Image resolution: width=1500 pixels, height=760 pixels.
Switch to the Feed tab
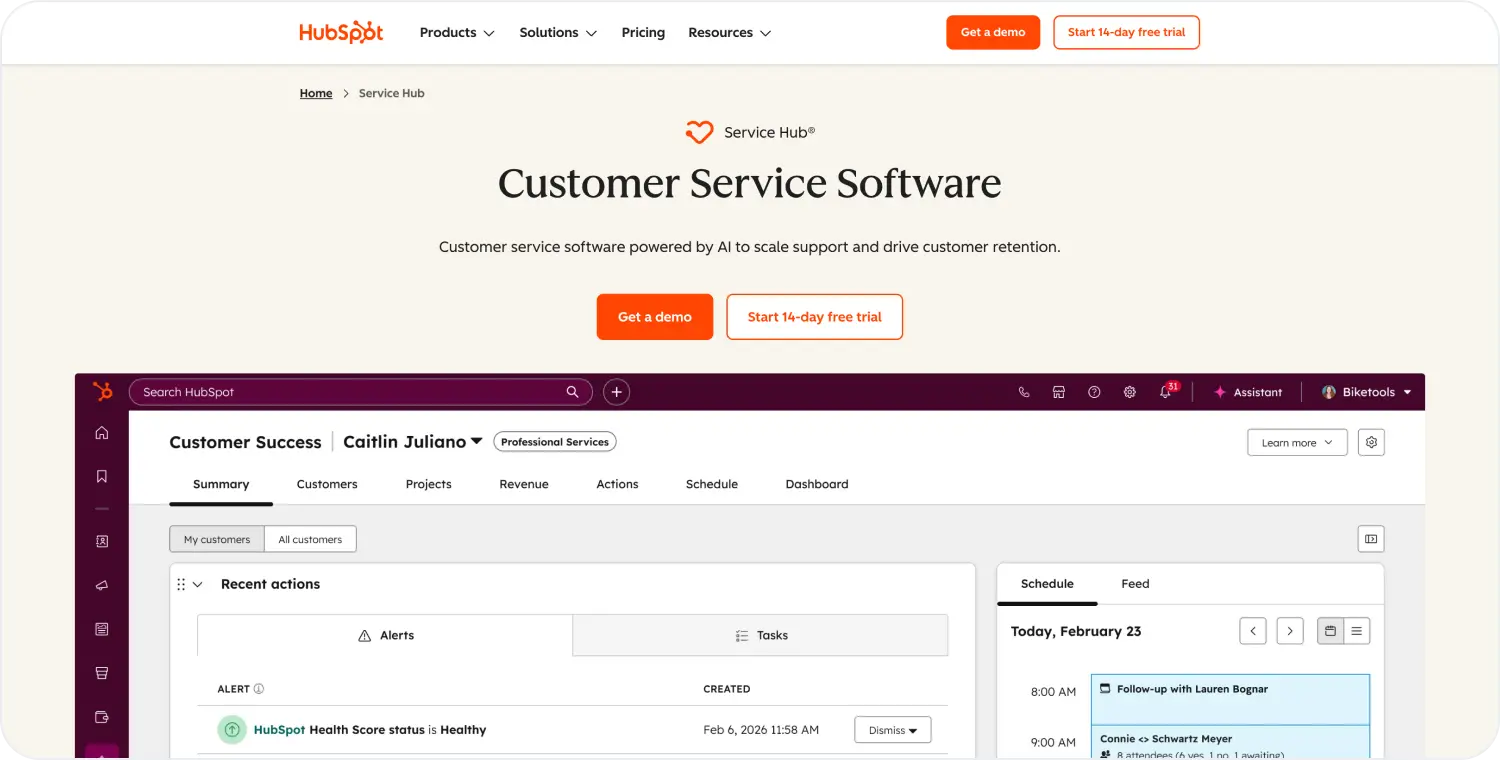click(1135, 584)
